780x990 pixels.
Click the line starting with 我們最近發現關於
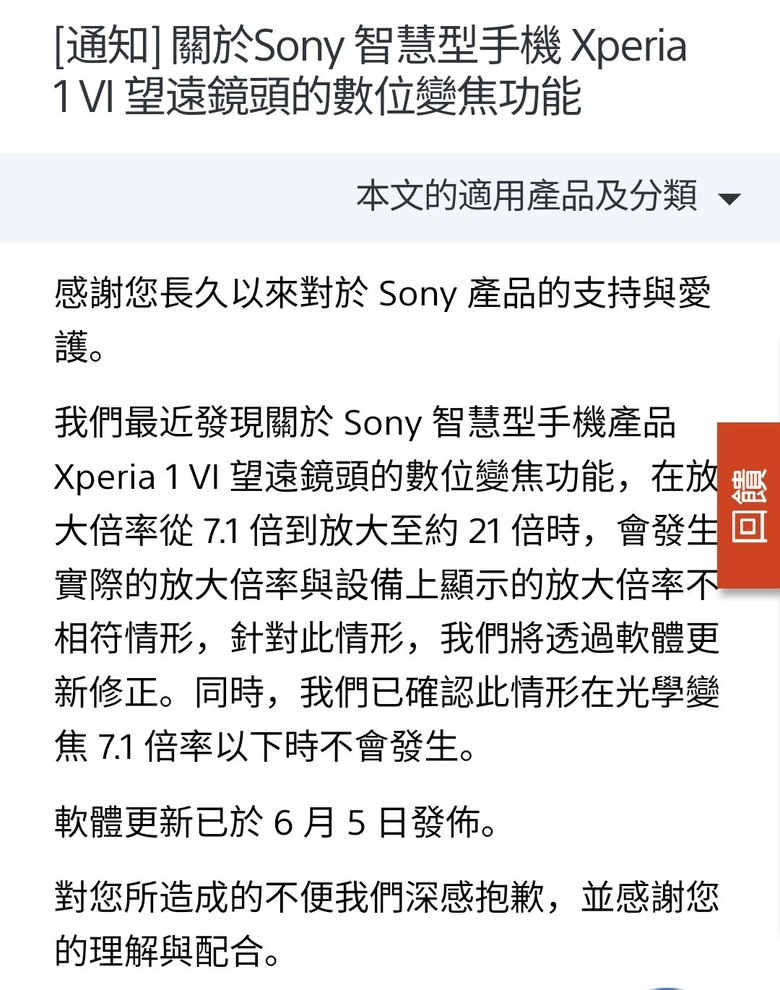click(x=365, y=423)
